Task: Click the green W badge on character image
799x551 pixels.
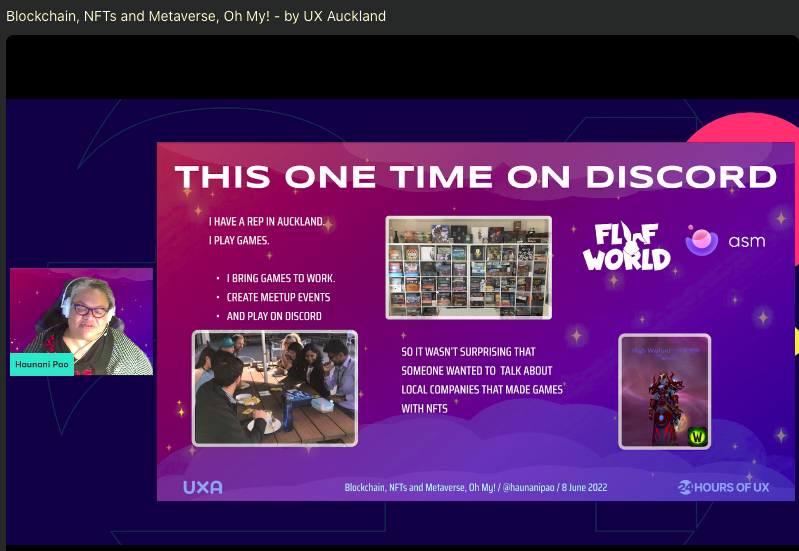Action: point(697,436)
